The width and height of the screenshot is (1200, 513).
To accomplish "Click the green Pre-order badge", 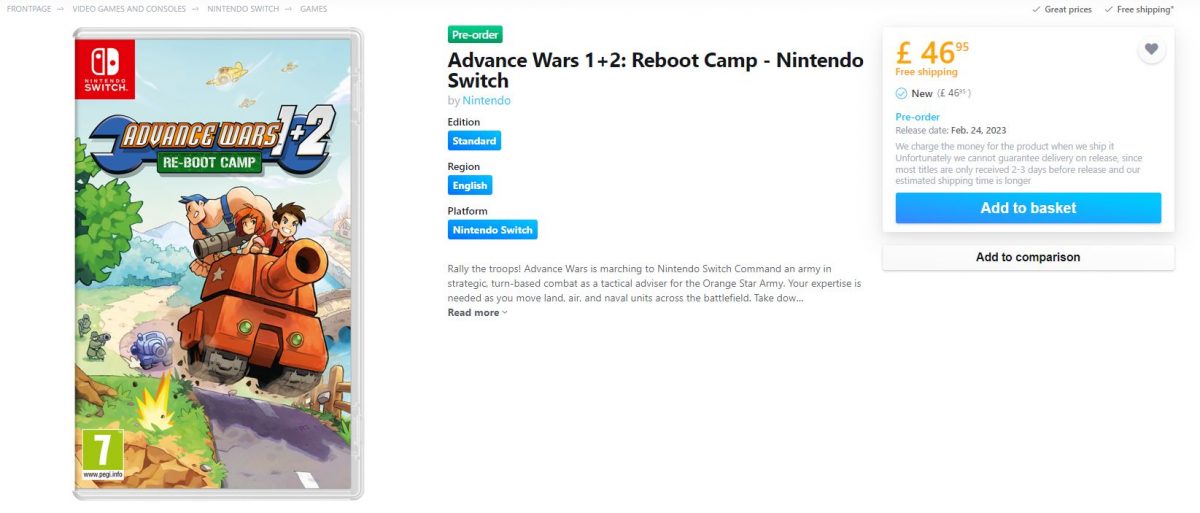I will pyautogui.click(x=475, y=35).
